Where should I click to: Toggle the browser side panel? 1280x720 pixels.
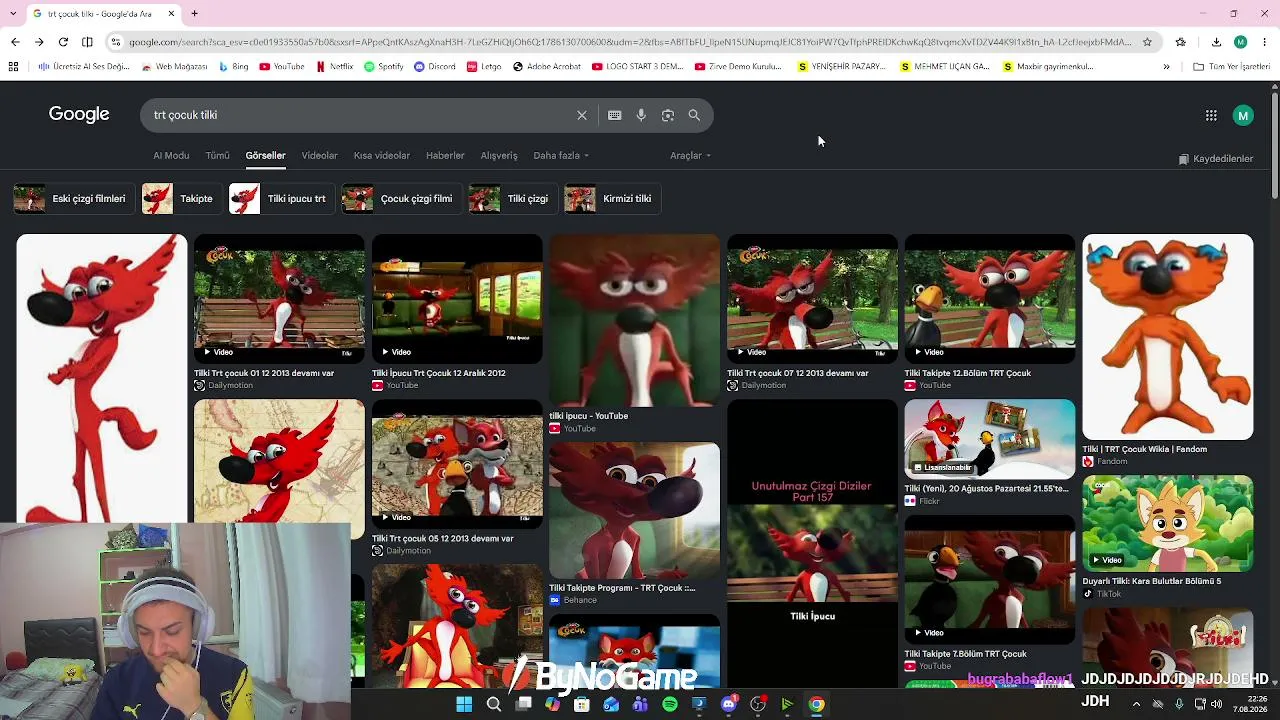[87, 42]
